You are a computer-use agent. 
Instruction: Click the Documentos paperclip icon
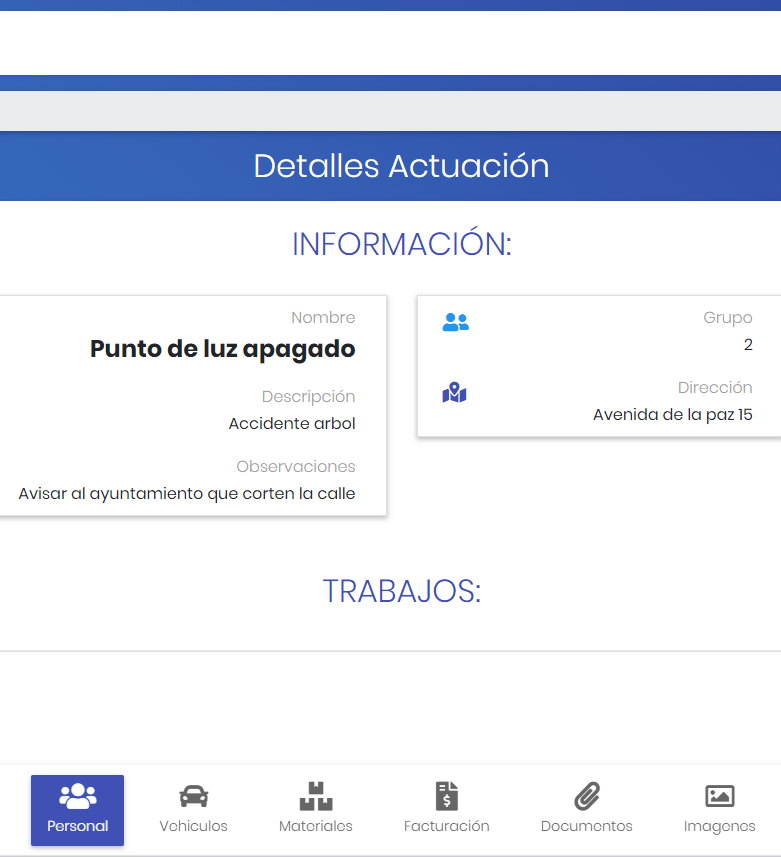(586, 796)
